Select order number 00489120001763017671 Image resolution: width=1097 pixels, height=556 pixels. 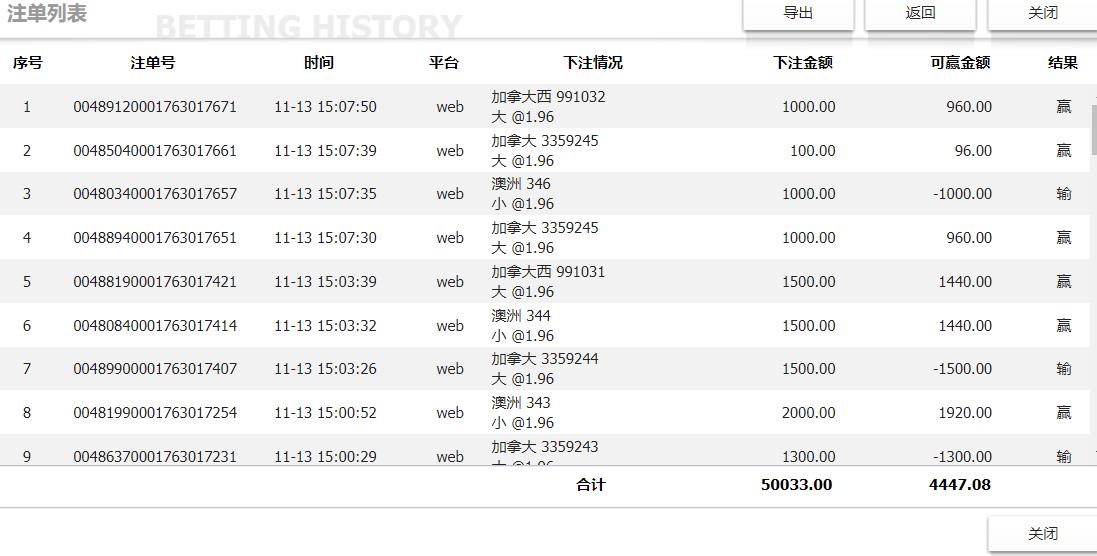pyautogui.click(x=155, y=107)
